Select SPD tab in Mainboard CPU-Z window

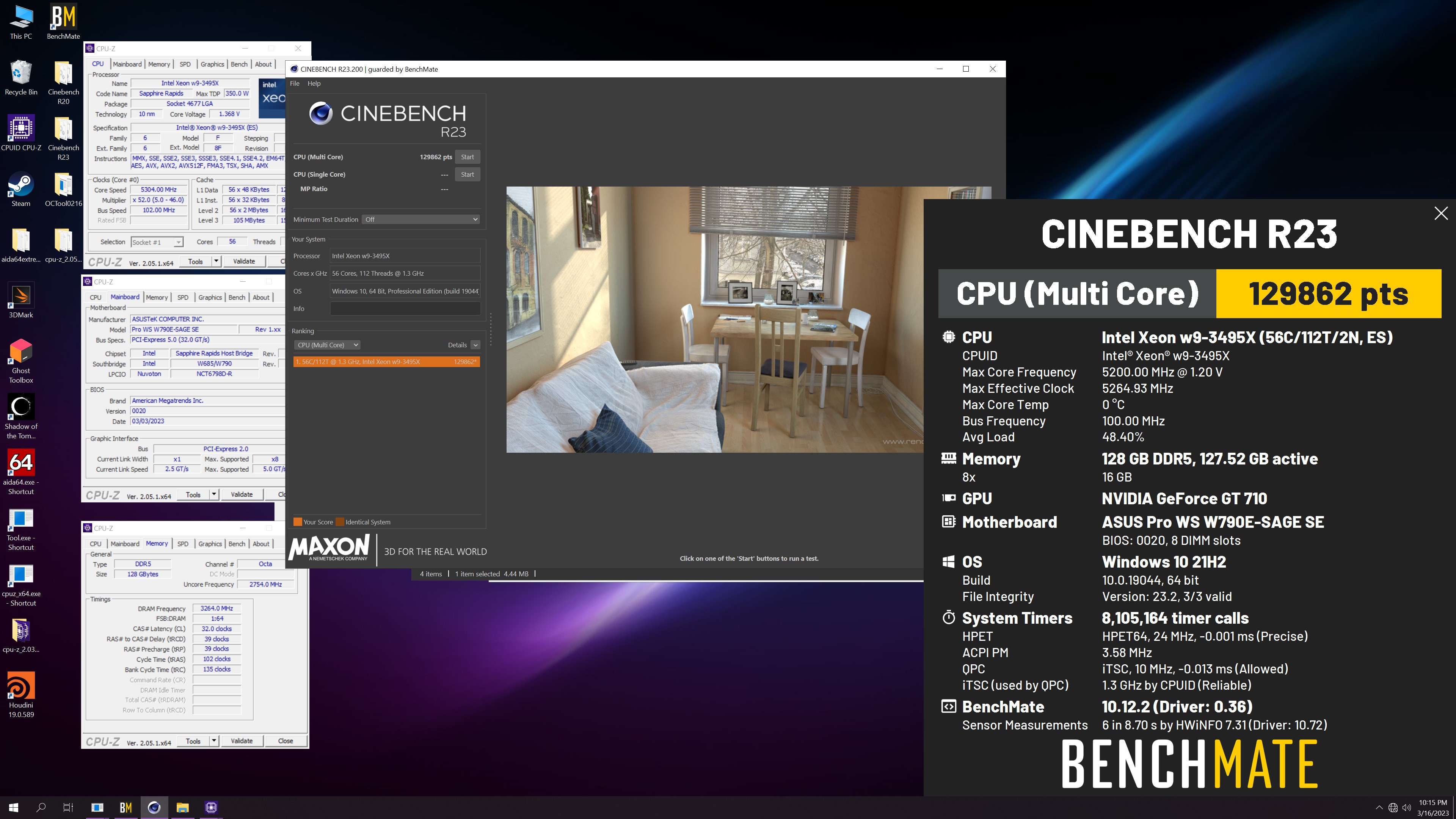pyautogui.click(x=182, y=297)
